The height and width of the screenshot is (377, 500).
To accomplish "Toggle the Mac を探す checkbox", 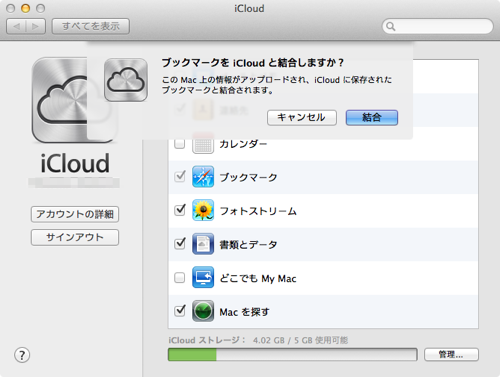I will pyautogui.click(x=180, y=311).
